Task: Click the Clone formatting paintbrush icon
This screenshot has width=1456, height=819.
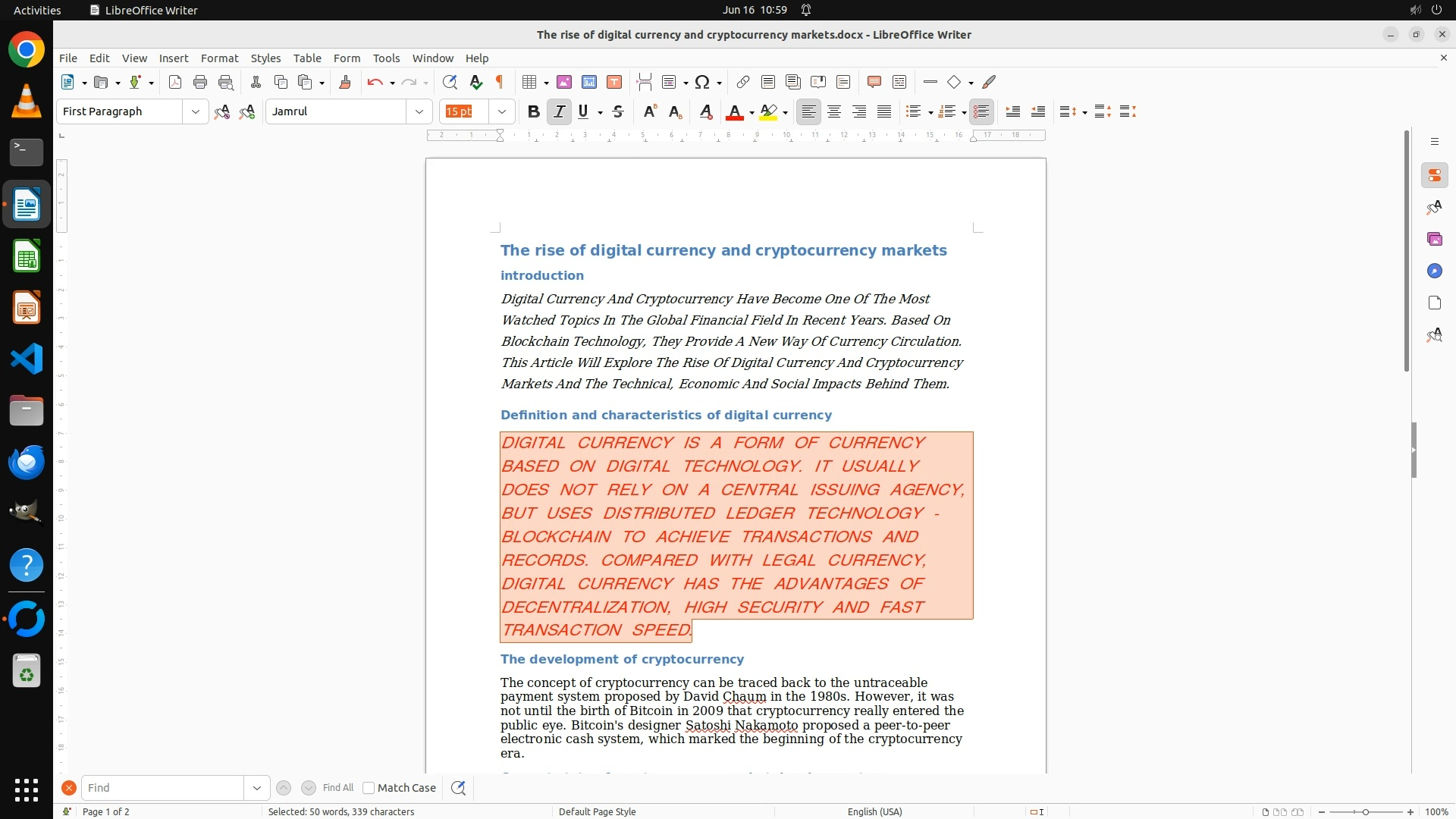Action: point(345,82)
